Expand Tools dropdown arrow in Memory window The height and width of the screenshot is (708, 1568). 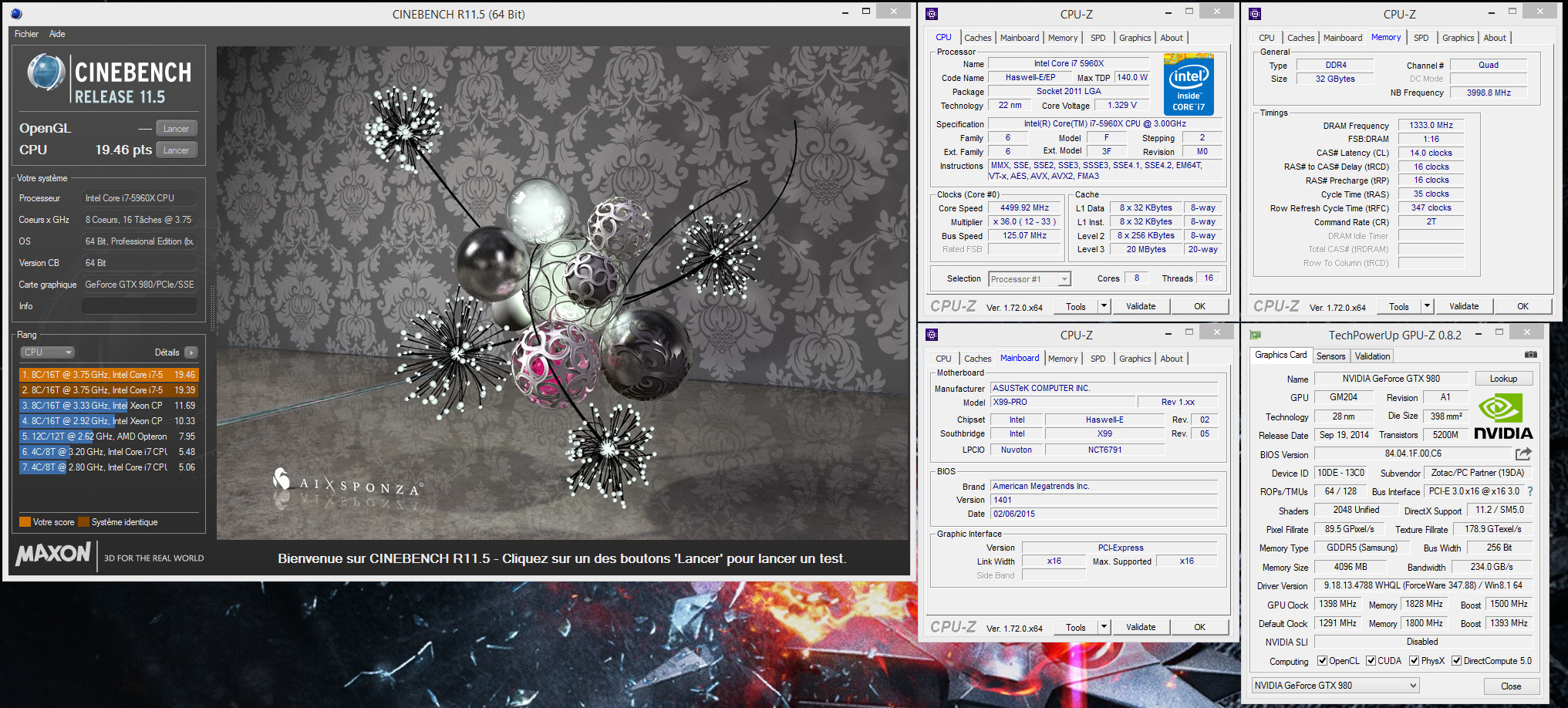pyautogui.click(x=1427, y=306)
